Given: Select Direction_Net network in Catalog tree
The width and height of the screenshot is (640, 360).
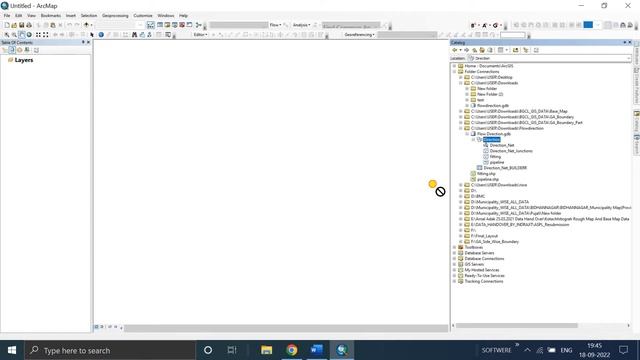Looking at the screenshot, I should click(x=502, y=145).
